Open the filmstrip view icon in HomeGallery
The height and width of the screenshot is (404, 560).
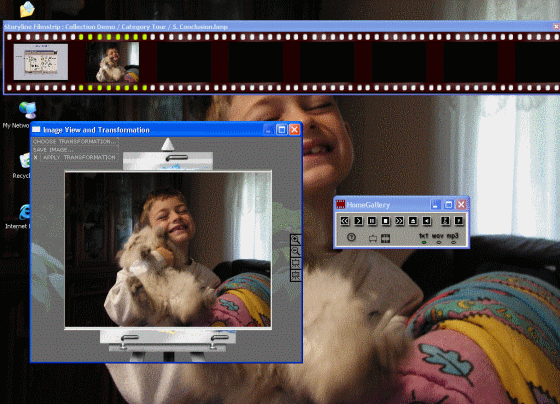coord(385,238)
